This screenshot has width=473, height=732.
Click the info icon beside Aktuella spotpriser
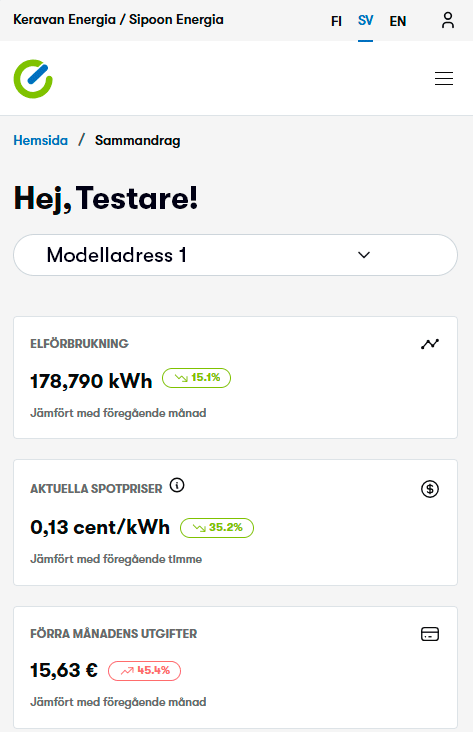coord(177,486)
